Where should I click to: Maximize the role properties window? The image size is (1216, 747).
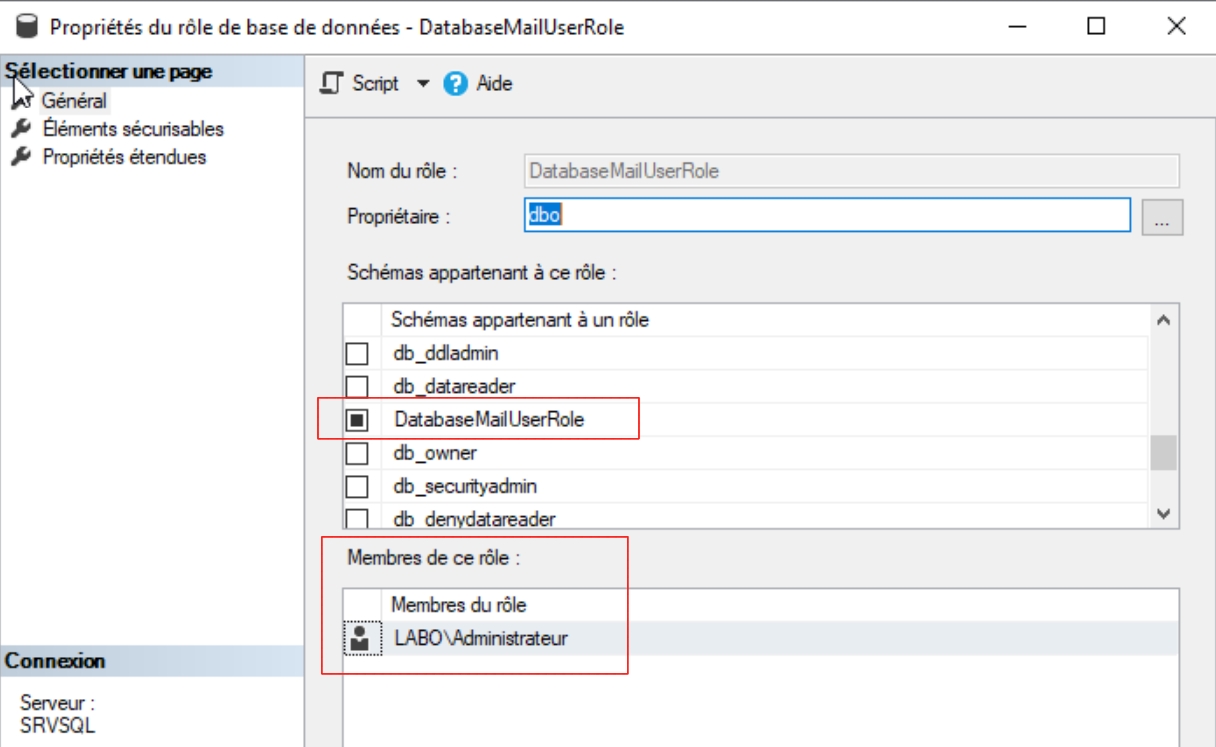[x=1096, y=27]
